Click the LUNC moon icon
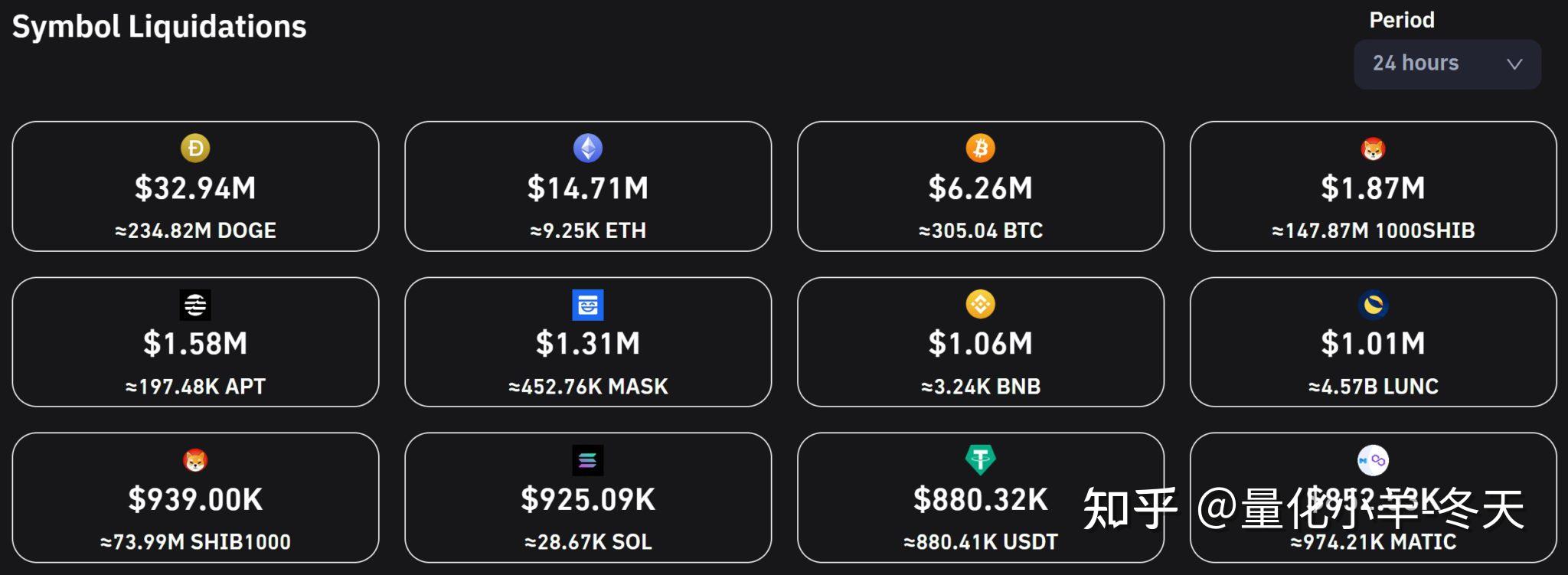The width and height of the screenshot is (1568, 575). [x=1374, y=305]
